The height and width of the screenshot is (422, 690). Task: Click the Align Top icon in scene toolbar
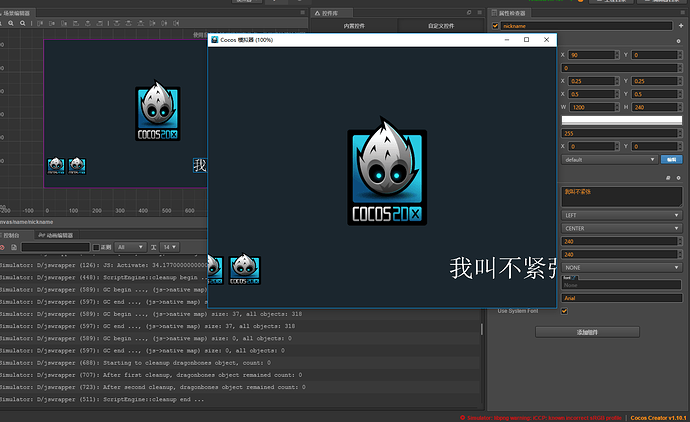coord(40,23)
